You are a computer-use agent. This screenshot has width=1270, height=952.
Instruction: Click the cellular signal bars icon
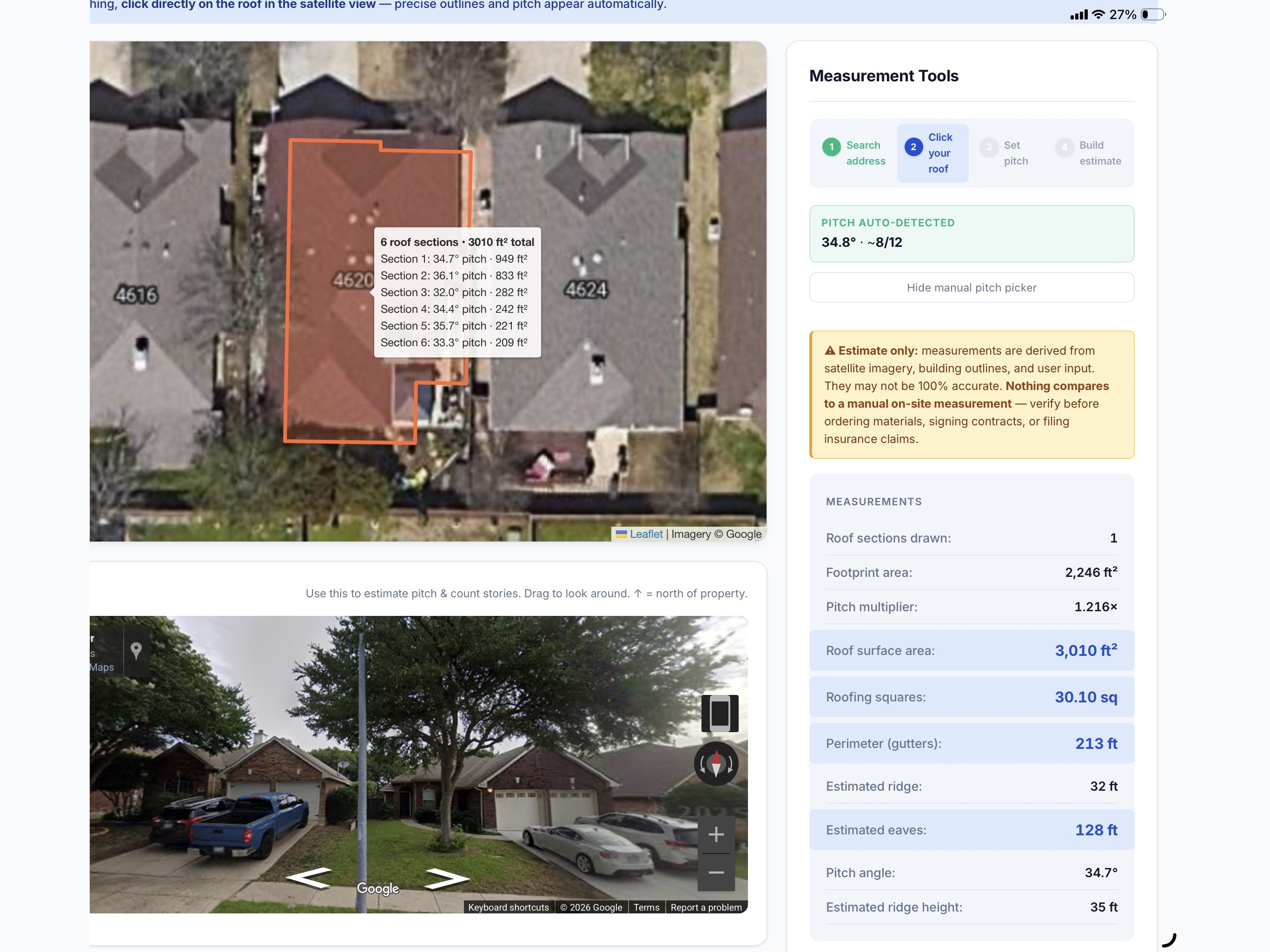point(1079,15)
